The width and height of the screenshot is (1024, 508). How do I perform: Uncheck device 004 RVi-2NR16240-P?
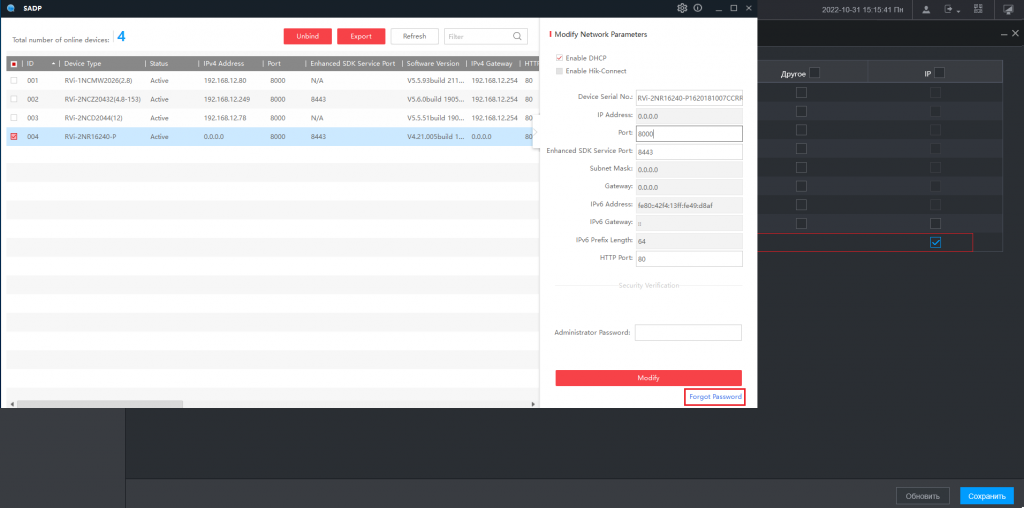pos(13,136)
